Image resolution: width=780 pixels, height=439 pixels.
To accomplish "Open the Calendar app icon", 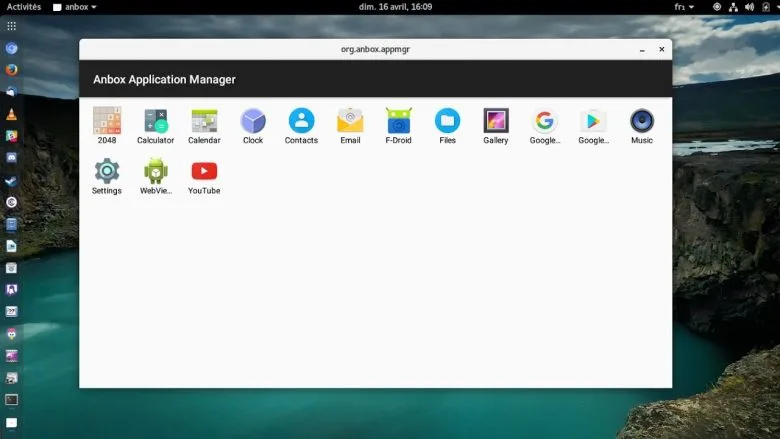I will [204, 121].
